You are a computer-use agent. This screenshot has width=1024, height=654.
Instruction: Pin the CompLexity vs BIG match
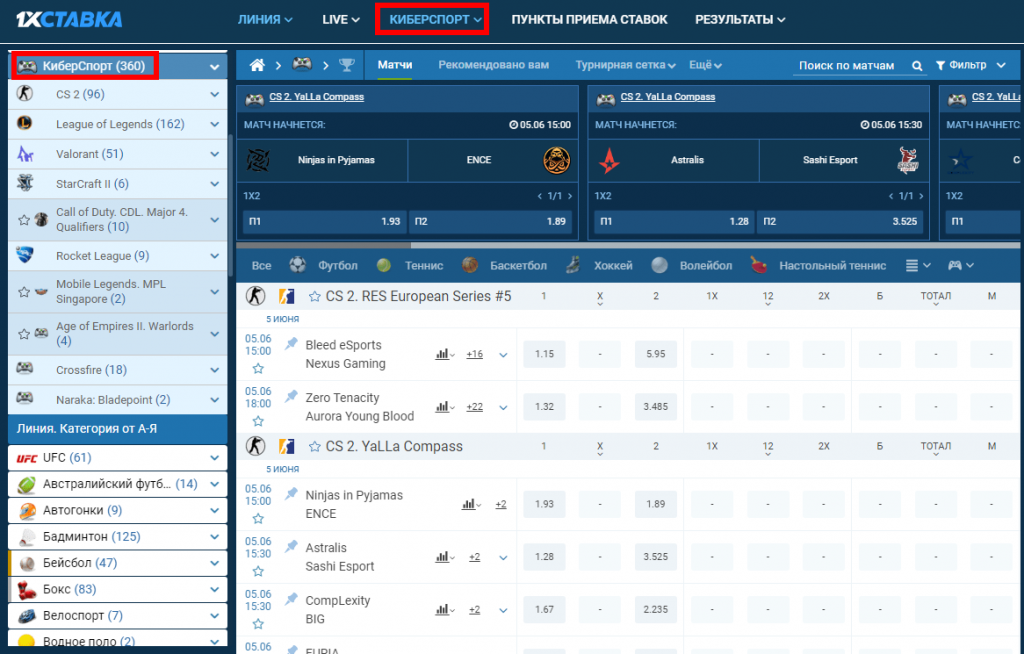point(291,599)
